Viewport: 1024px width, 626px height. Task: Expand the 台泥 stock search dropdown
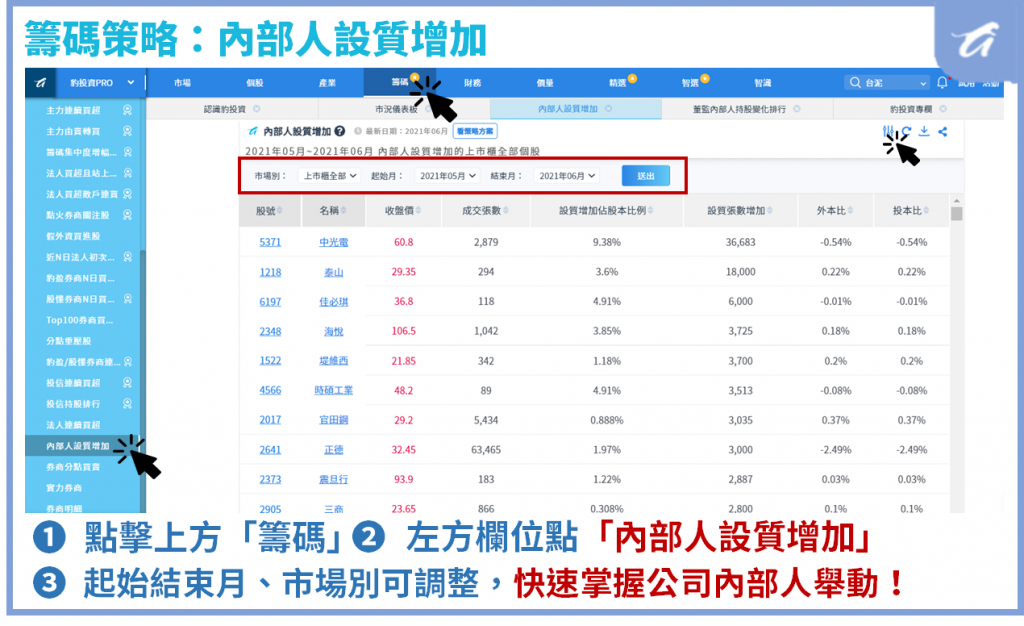pyautogui.click(x=923, y=84)
